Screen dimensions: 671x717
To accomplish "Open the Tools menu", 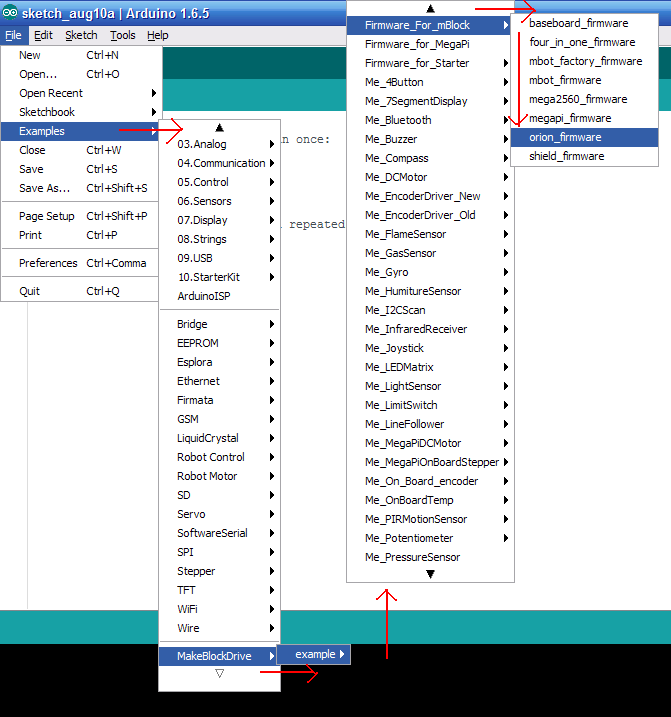I will click(x=123, y=35).
